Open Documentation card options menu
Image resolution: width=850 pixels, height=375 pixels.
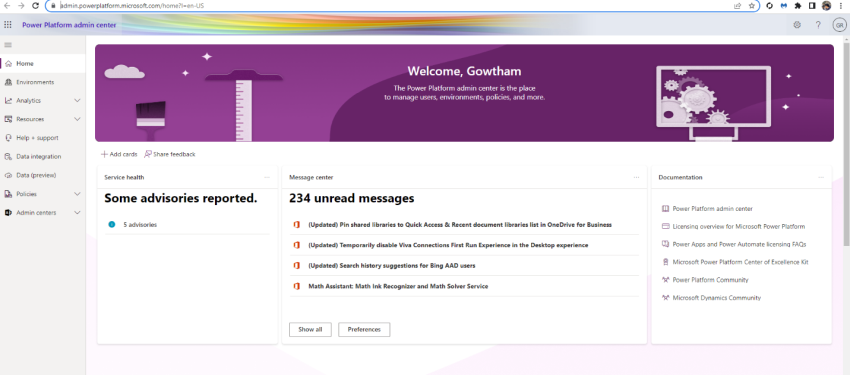click(x=821, y=177)
